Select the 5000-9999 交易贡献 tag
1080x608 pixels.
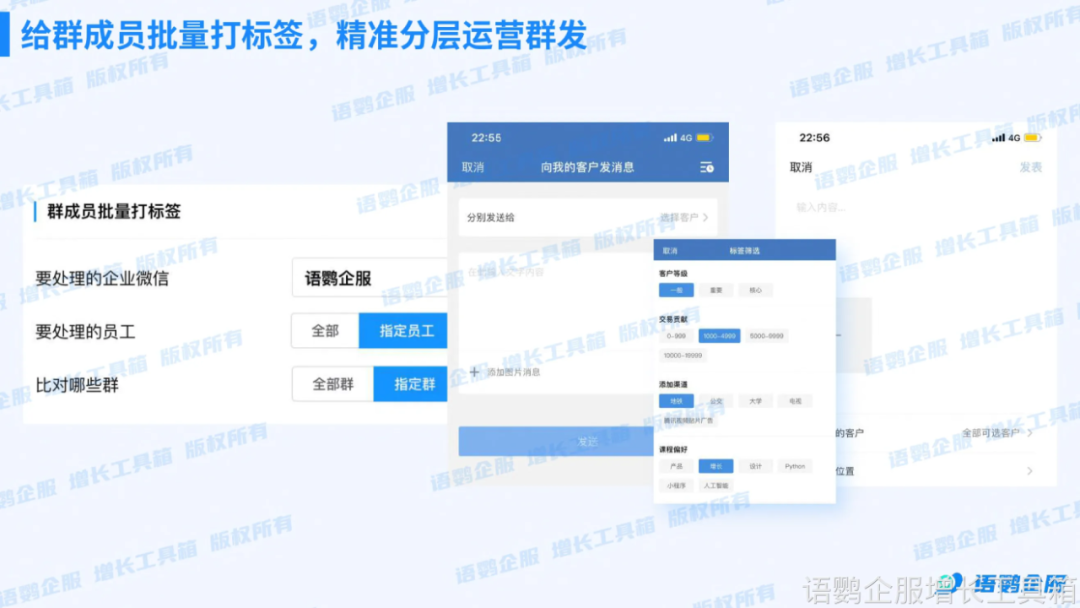point(769,336)
